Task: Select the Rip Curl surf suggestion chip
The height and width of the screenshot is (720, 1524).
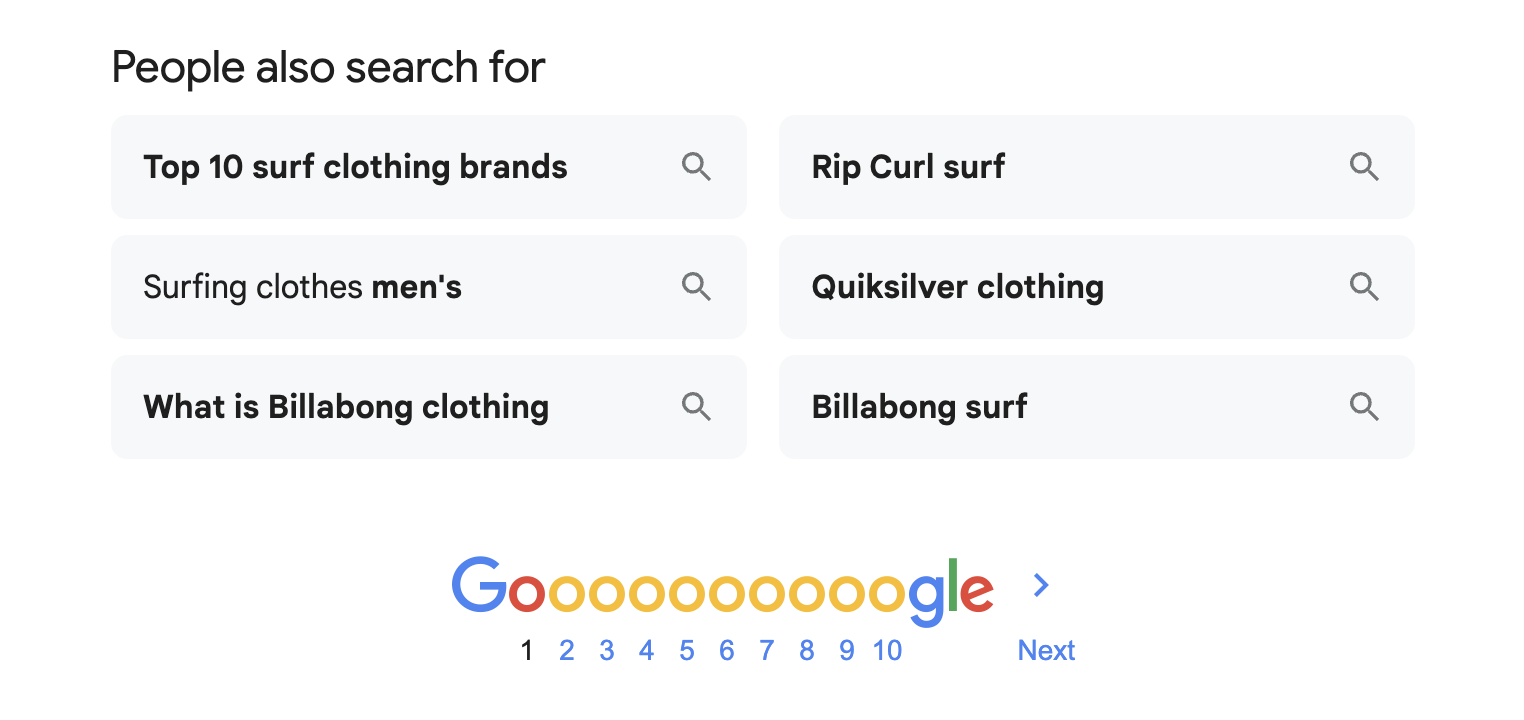Action: pyautogui.click(x=908, y=167)
